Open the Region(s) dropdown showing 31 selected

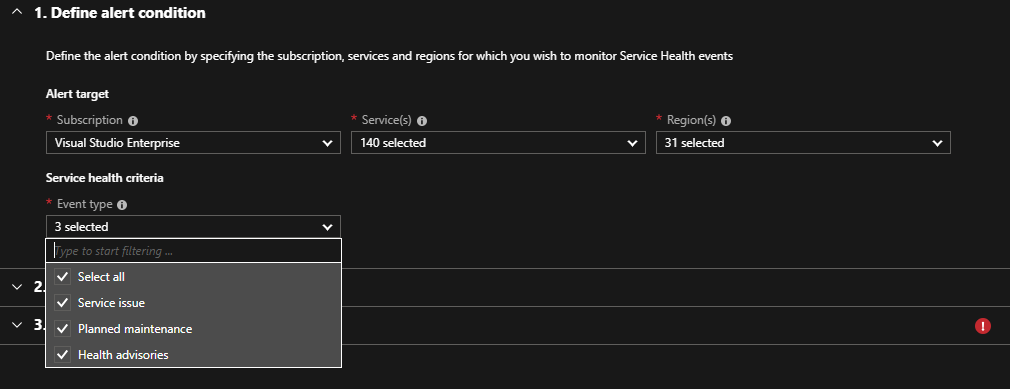pyautogui.click(x=803, y=143)
